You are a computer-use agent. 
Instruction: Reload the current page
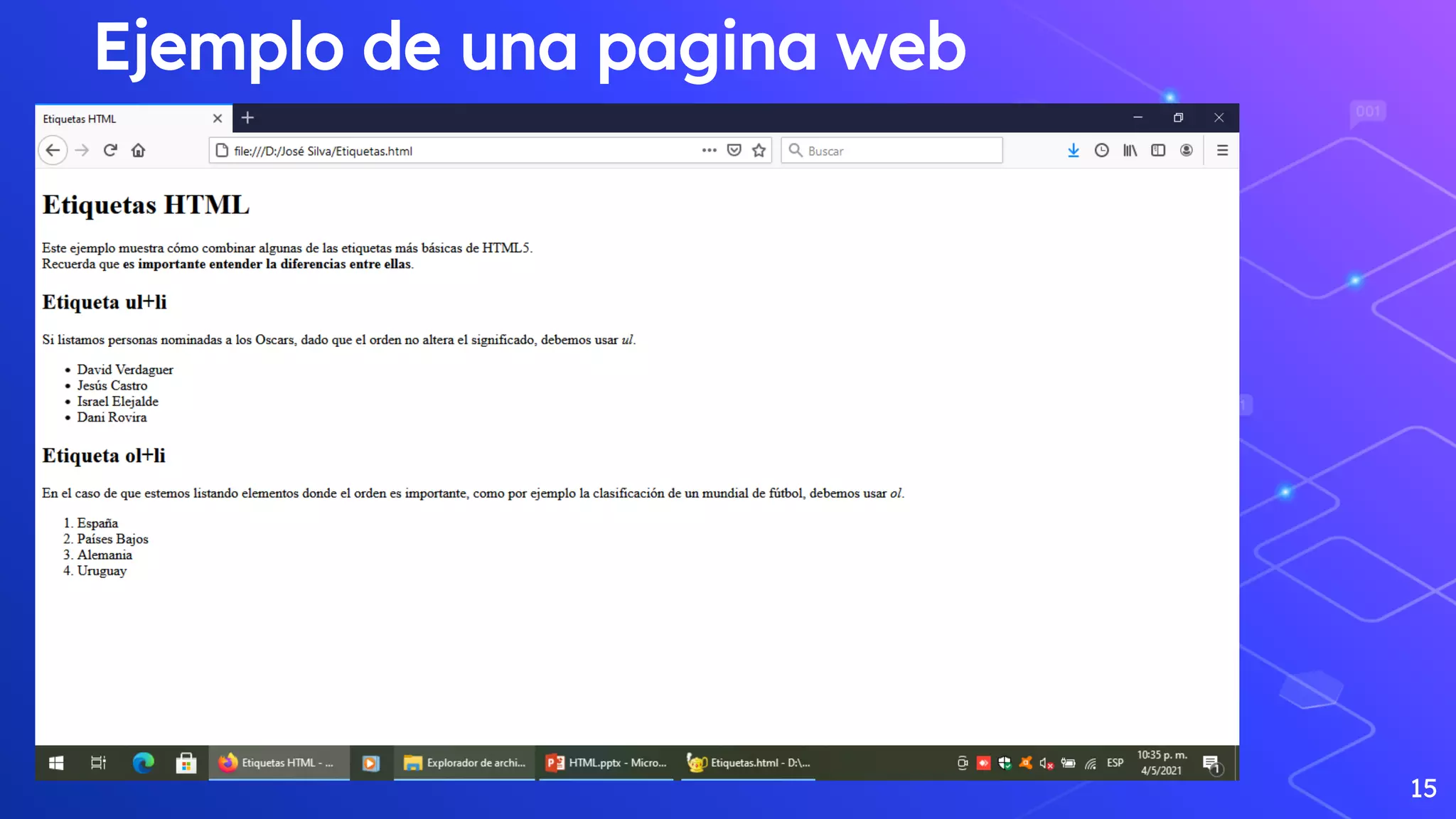click(x=110, y=151)
